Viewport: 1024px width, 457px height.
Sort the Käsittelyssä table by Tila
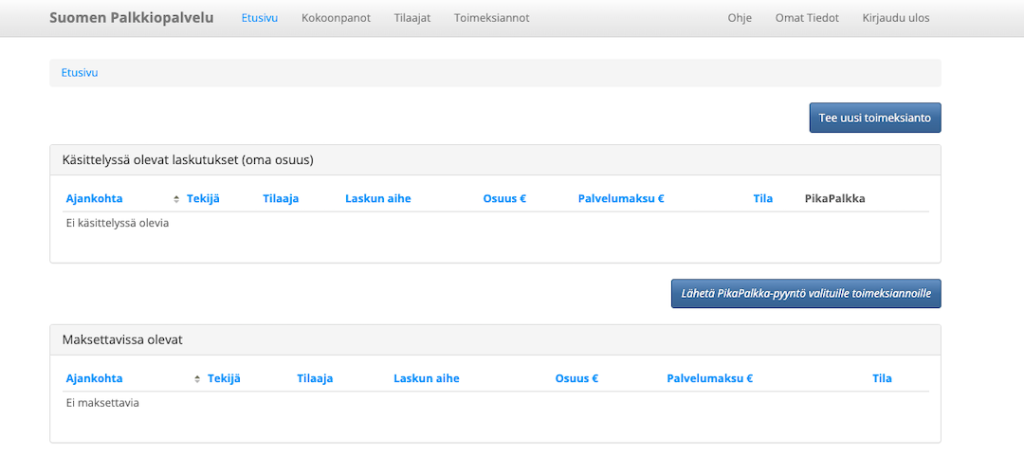[763, 199]
